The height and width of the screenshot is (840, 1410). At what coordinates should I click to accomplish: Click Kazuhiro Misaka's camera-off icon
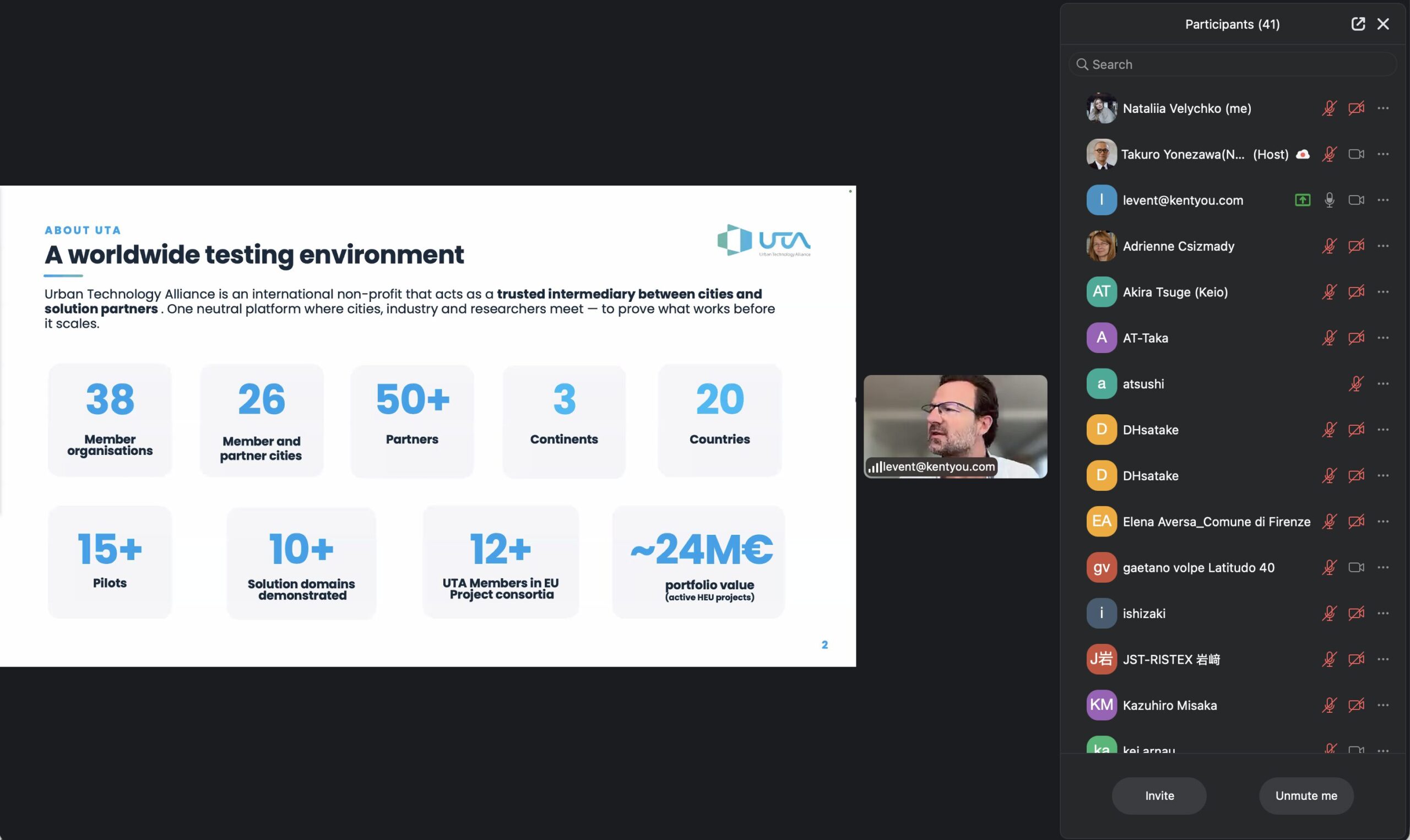[1356, 704]
